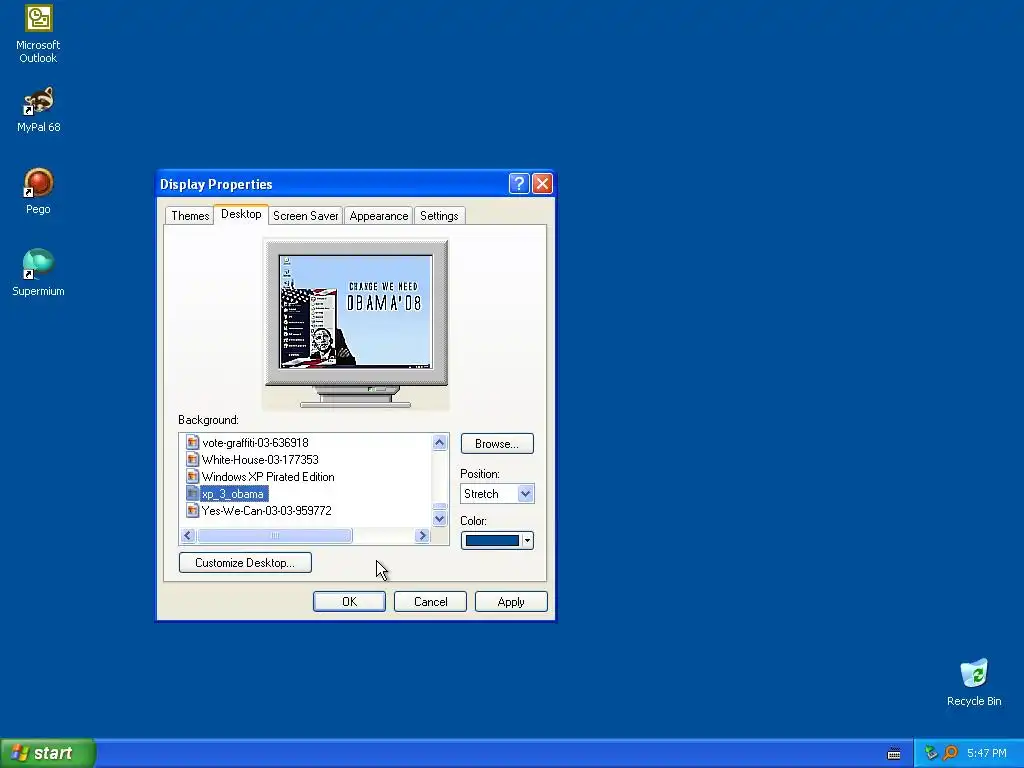Select the Supermium desktop shortcut
The image size is (1024, 768).
click(38, 274)
